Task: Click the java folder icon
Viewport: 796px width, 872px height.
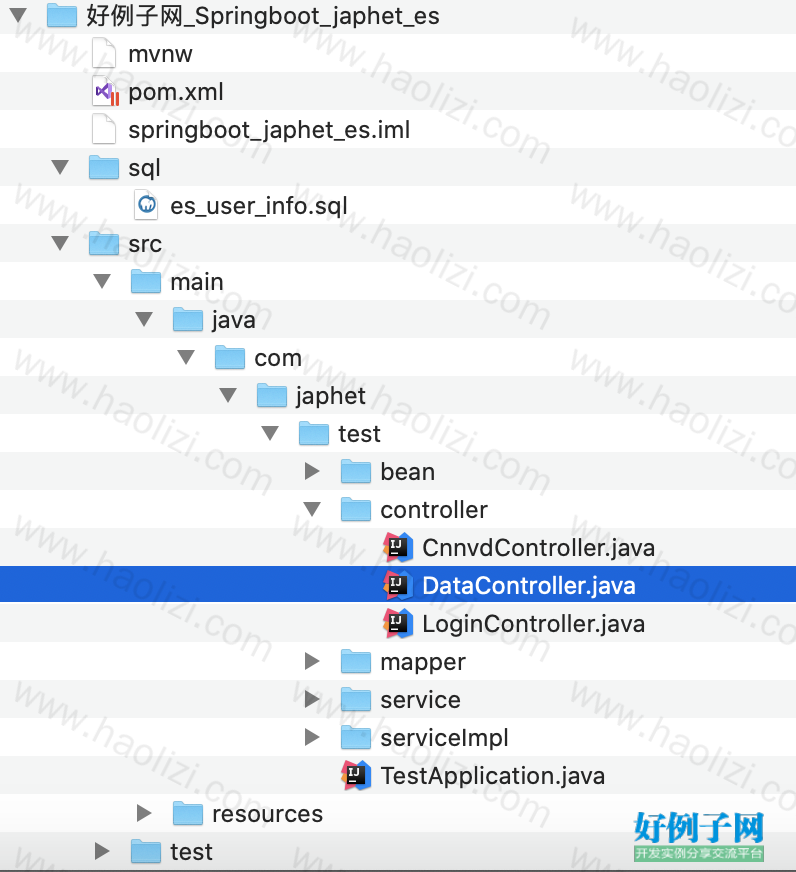Action: click(188, 319)
